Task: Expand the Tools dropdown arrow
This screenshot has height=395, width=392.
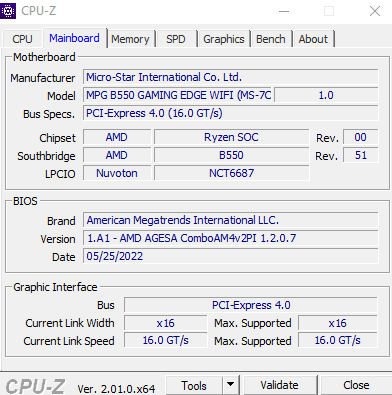Action: click(x=231, y=385)
